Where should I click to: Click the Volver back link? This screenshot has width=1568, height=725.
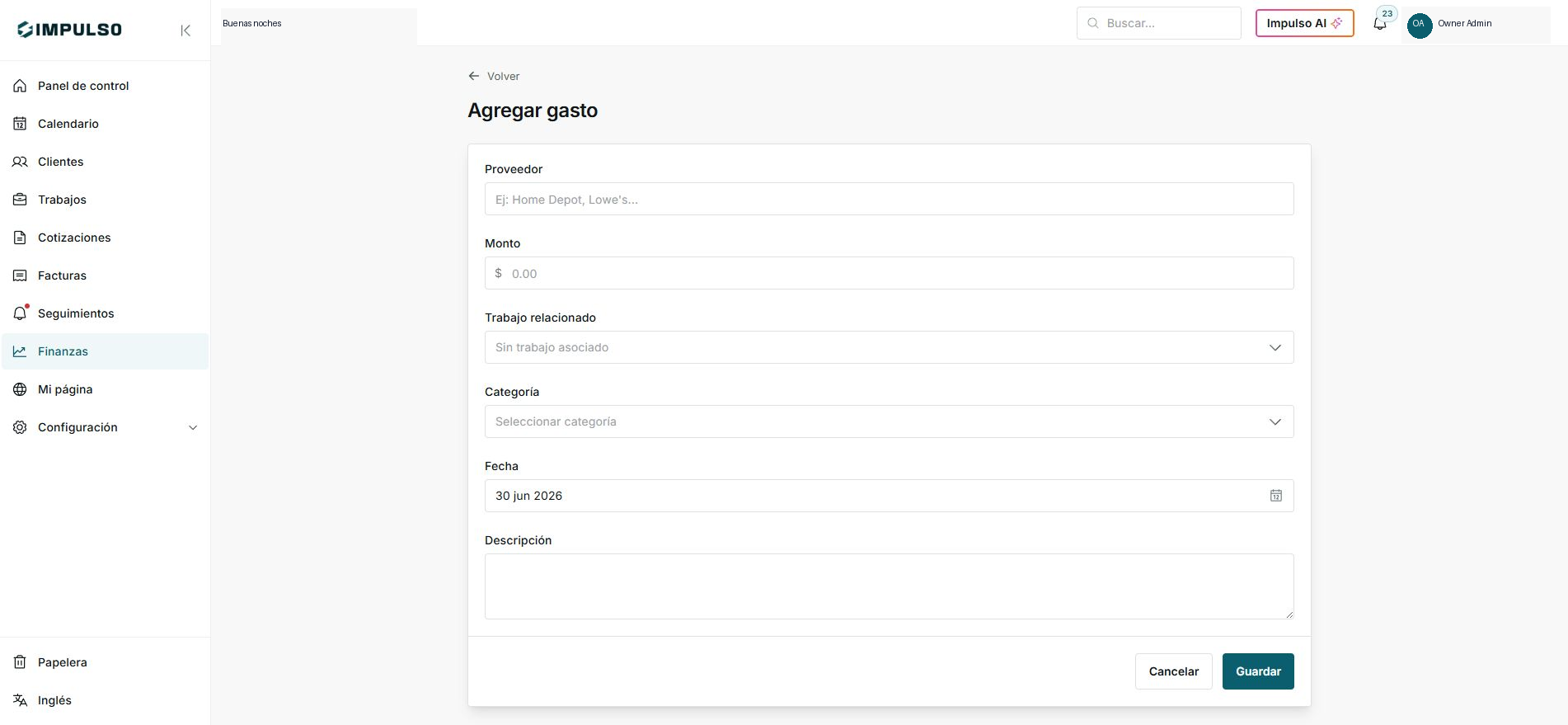click(x=494, y=76)
